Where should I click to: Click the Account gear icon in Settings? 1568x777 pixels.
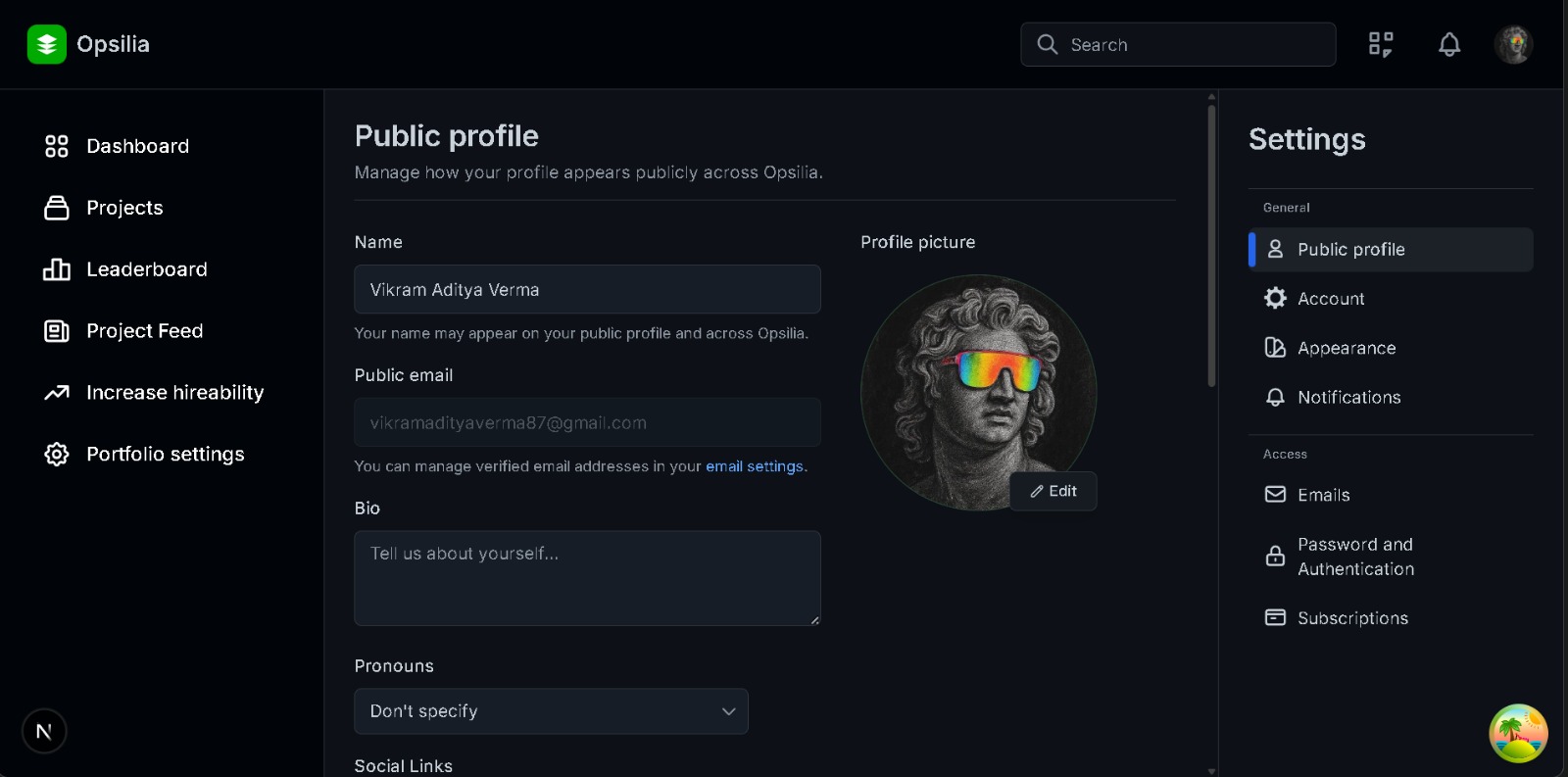[1275, 298]
